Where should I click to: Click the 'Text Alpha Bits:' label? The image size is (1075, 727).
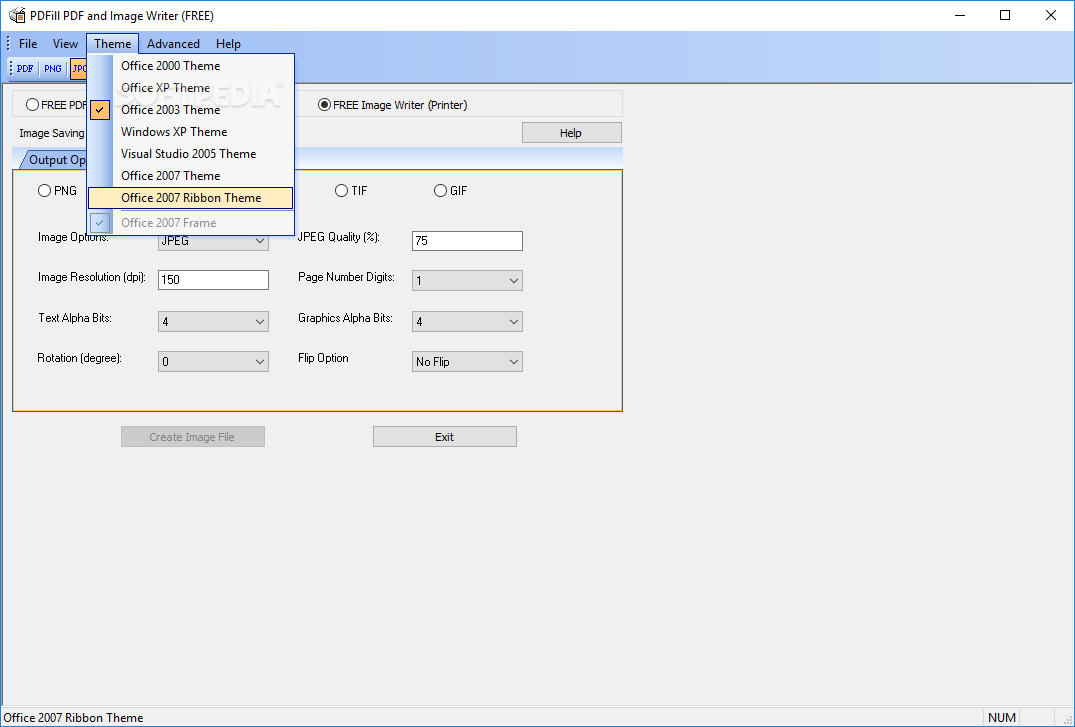coord(75,318)
